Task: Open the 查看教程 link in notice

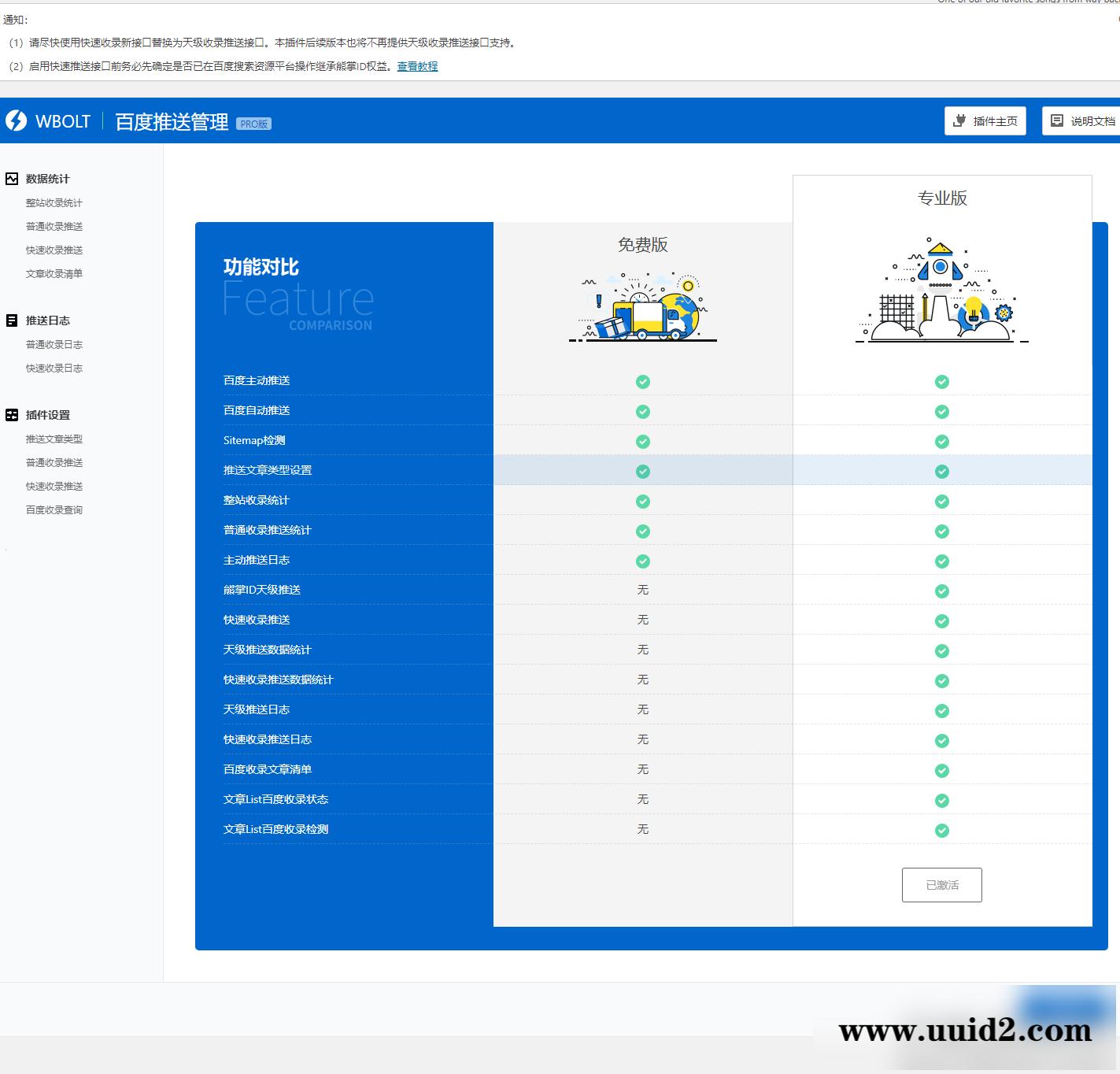Action: (x=417, y=66)
